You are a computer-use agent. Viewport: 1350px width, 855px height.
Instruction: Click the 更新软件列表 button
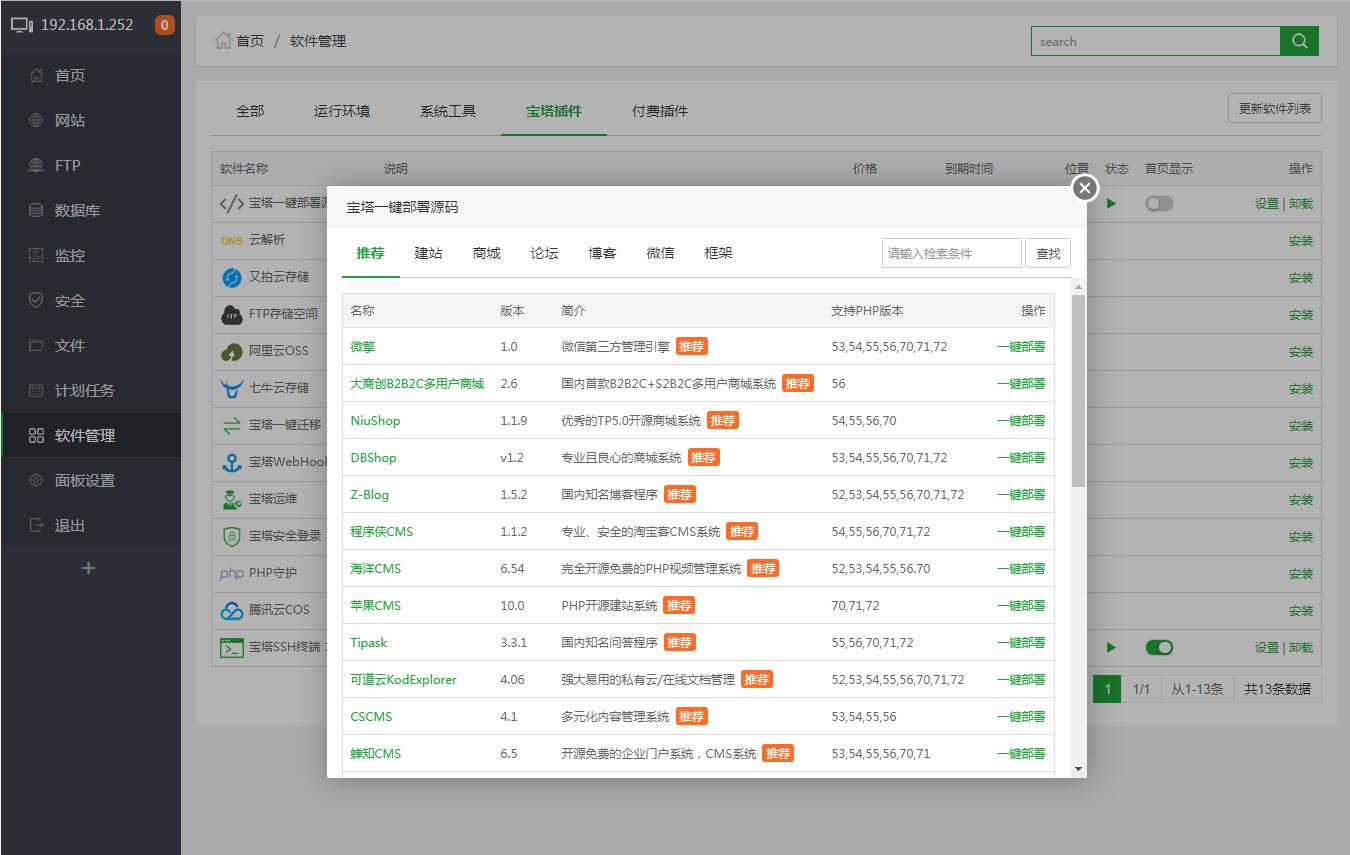click(x=1274, y=107)
